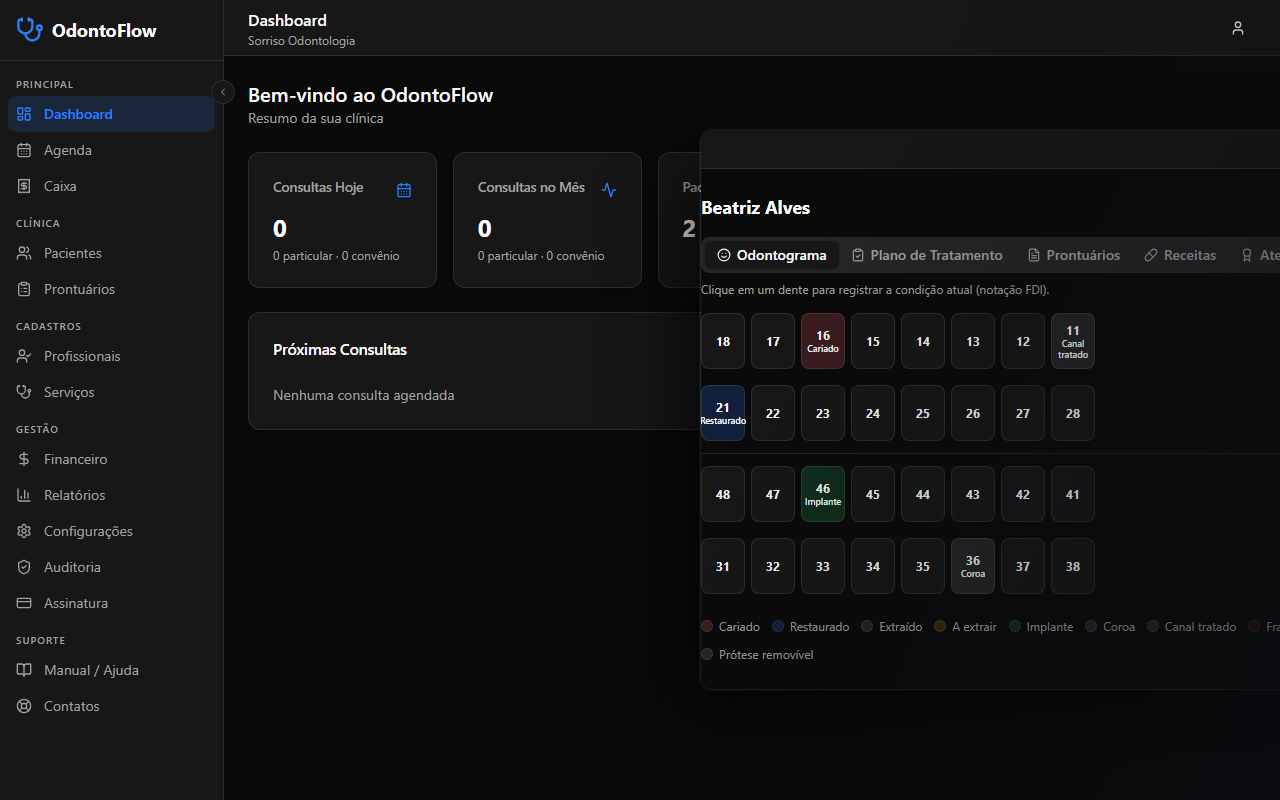Click tooth 38 in the odontogram
Viewport: 1280px width, 800px height.
(1073, 566)
